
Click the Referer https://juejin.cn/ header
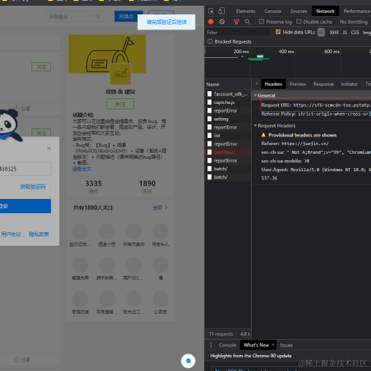(295, 144)
